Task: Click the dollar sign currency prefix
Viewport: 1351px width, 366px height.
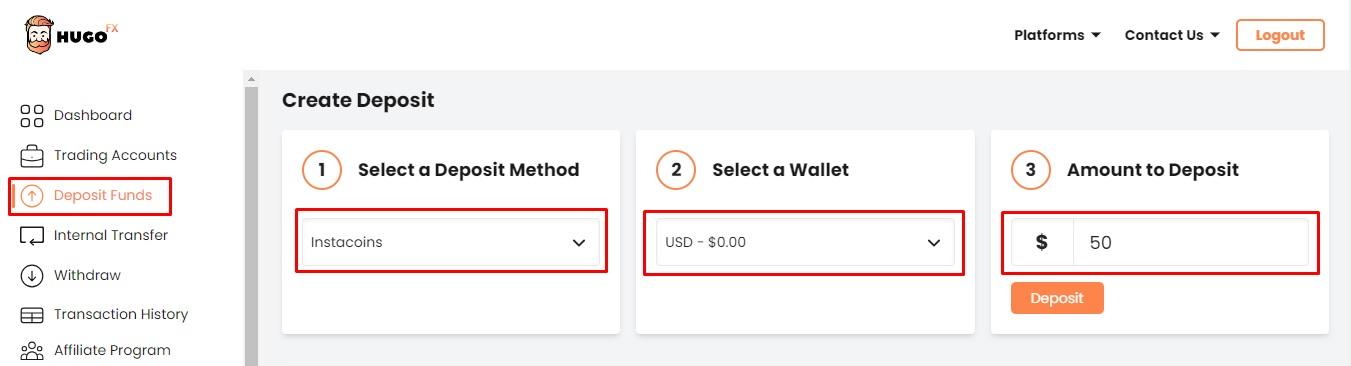Action: click(x=1042, y=242)
